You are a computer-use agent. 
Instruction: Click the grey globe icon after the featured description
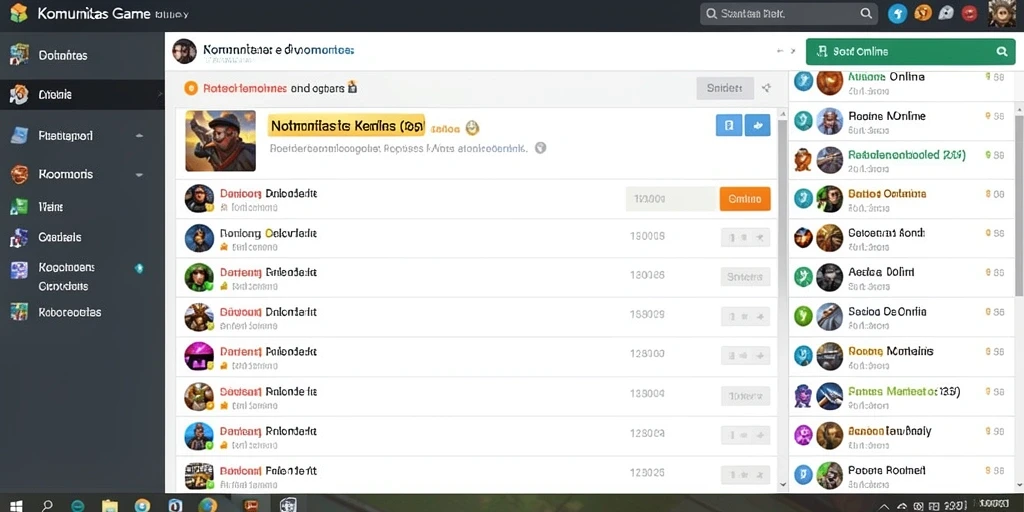(x=540, y=148)
